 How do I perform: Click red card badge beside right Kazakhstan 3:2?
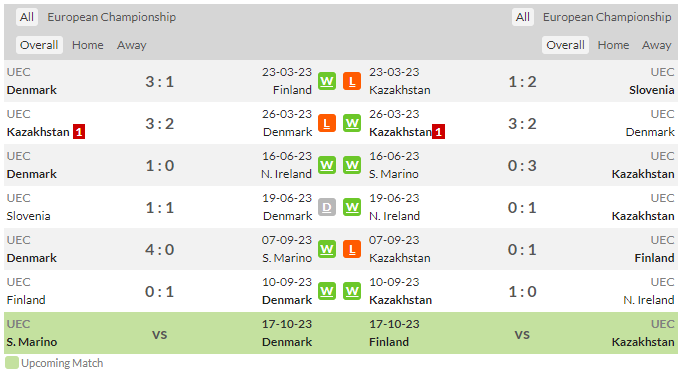click(x=439, y=132)
